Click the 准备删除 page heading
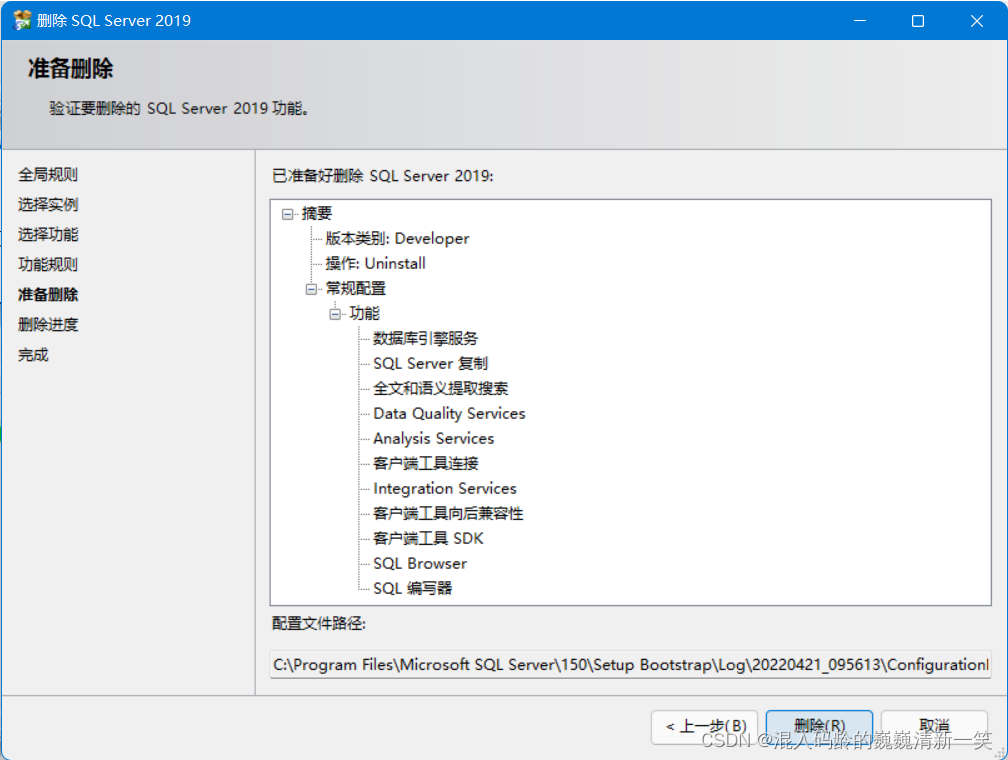This screenshot has height=760, width=1008. pos(71,68)
